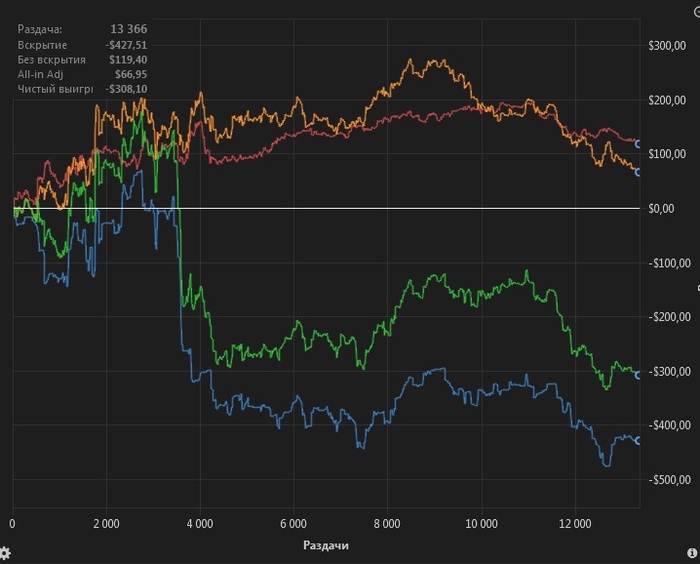Screen dimensions: 700x564
Task: Click the green line end marker
Action: pyautogui.click(x=639, y=375)
